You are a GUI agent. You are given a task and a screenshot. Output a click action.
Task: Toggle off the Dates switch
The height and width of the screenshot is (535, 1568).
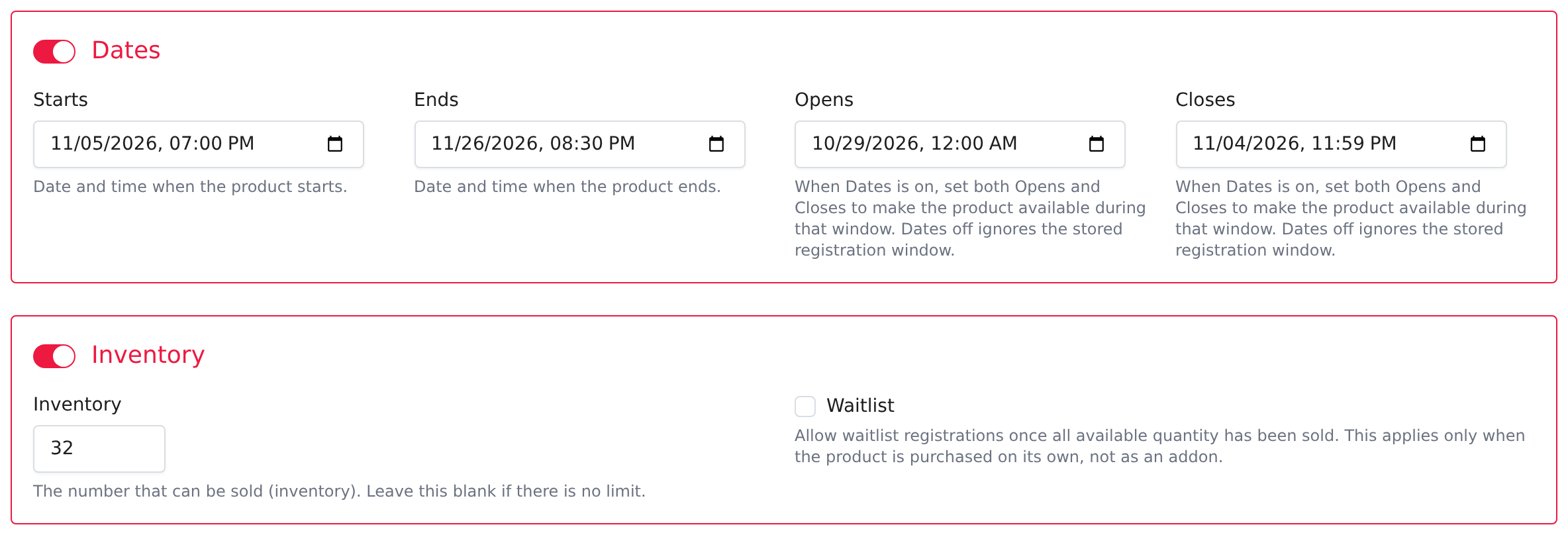tap(54, 52)
